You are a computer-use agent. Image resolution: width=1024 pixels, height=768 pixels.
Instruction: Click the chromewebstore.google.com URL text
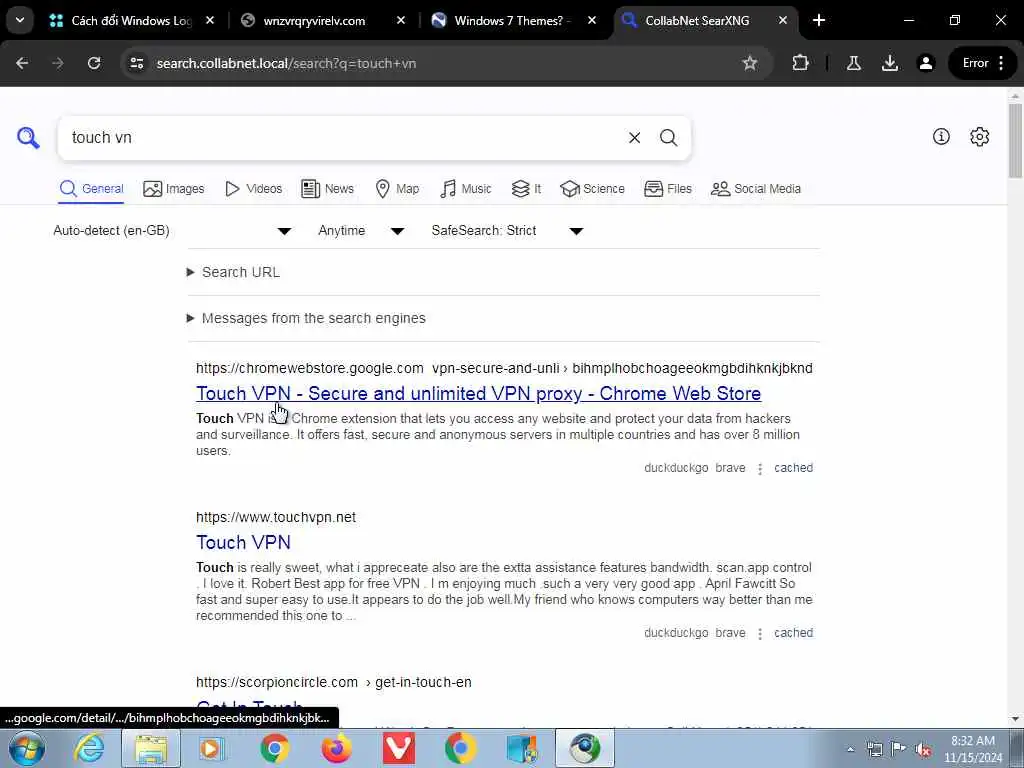[310, 368]
